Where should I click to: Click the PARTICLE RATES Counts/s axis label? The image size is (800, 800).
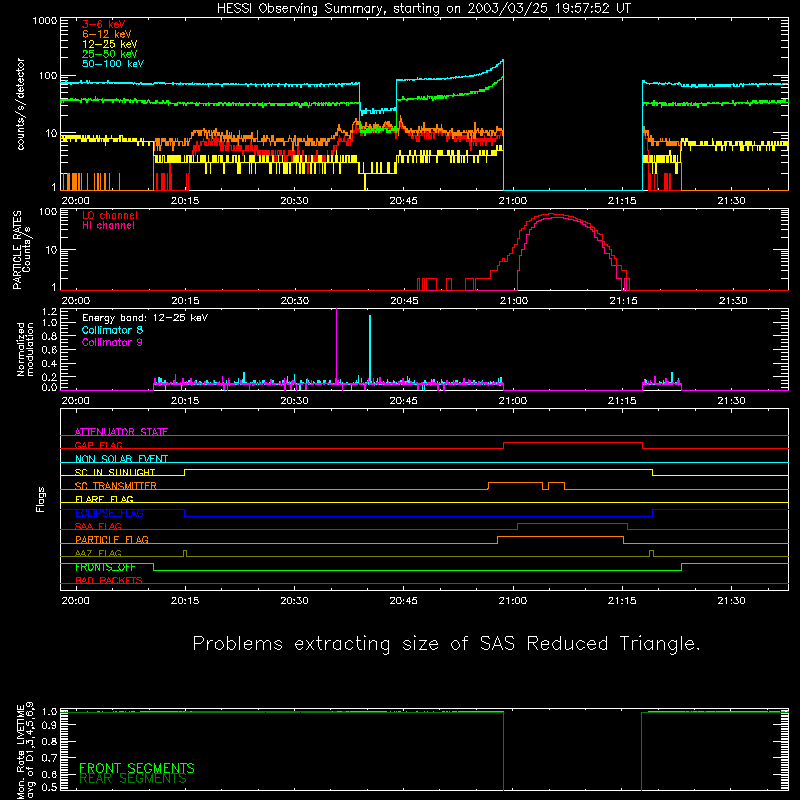[21, 250]
